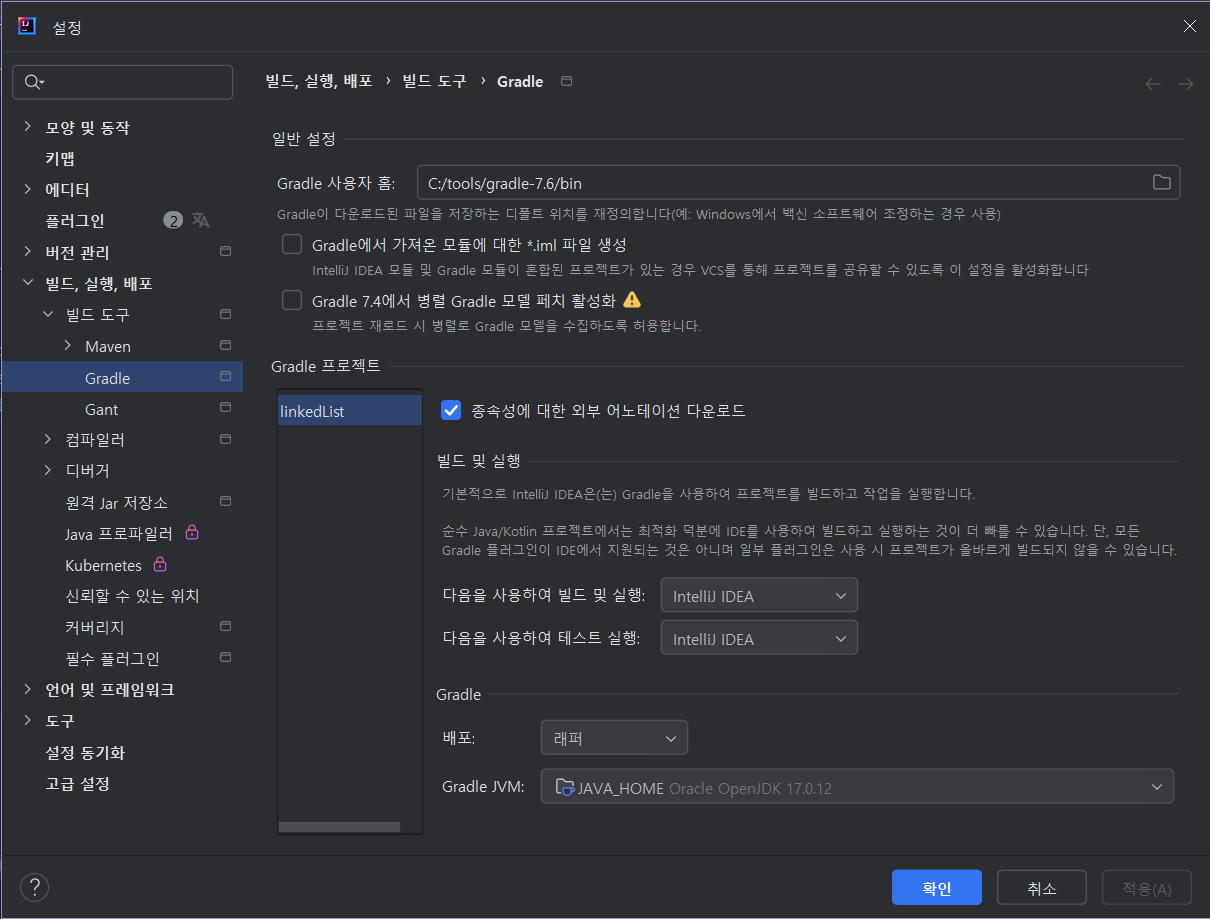Open 고급 설정 settings page
Screen dimensions: 1210x919
(77, 783)
